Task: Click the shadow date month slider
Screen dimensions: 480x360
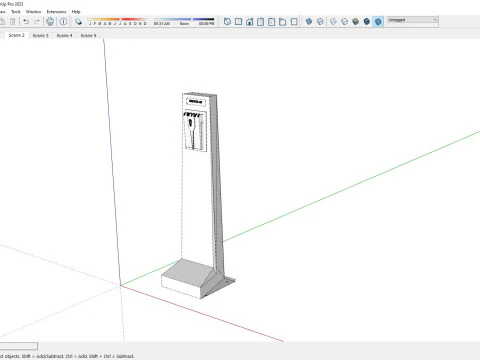Action: click(x=117, y=21)
